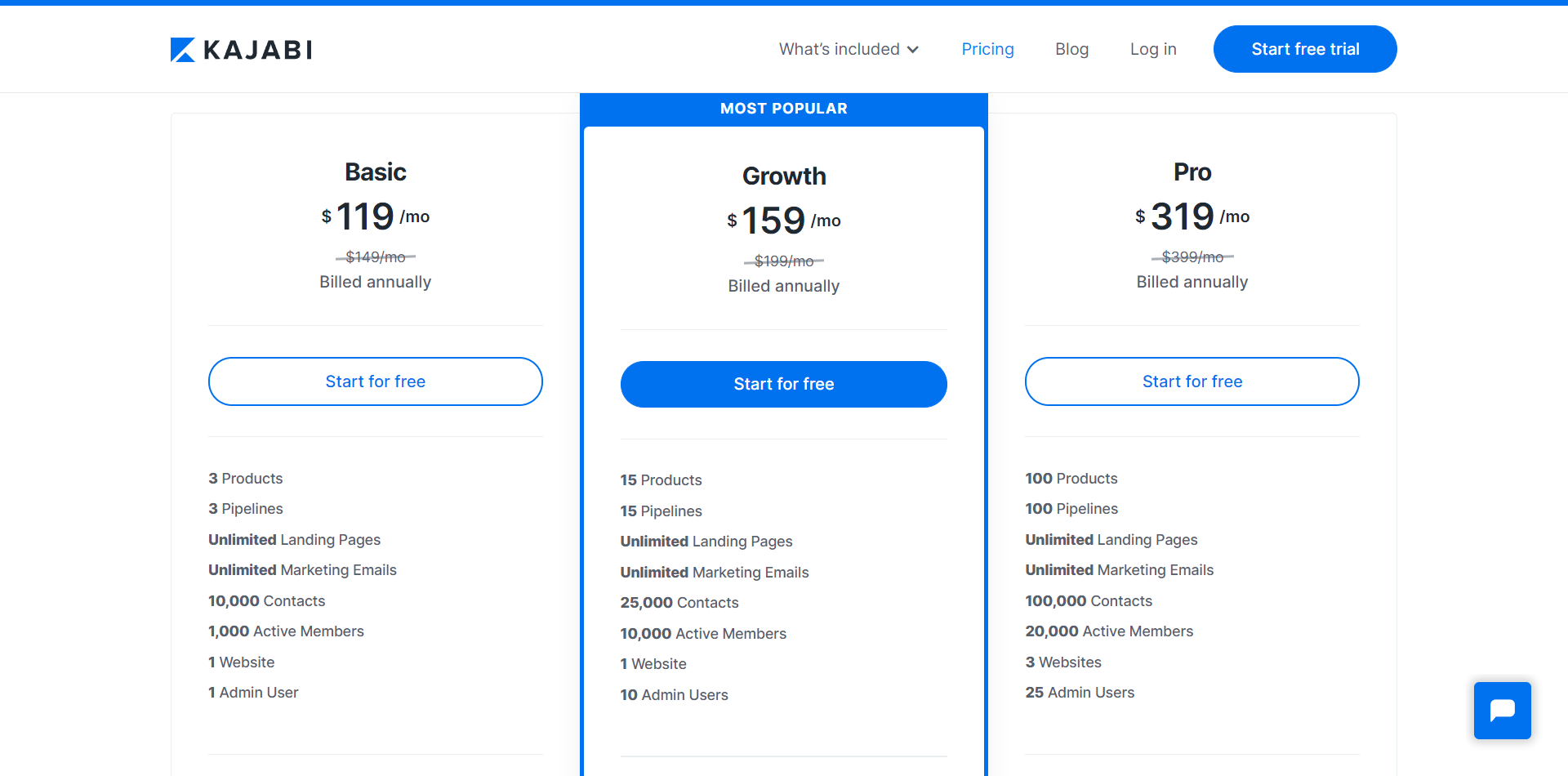The height and width of the screenshot is (776, 1568).
Task: Click '3 Products' in the Basic plan
Action: pos(246,479)
